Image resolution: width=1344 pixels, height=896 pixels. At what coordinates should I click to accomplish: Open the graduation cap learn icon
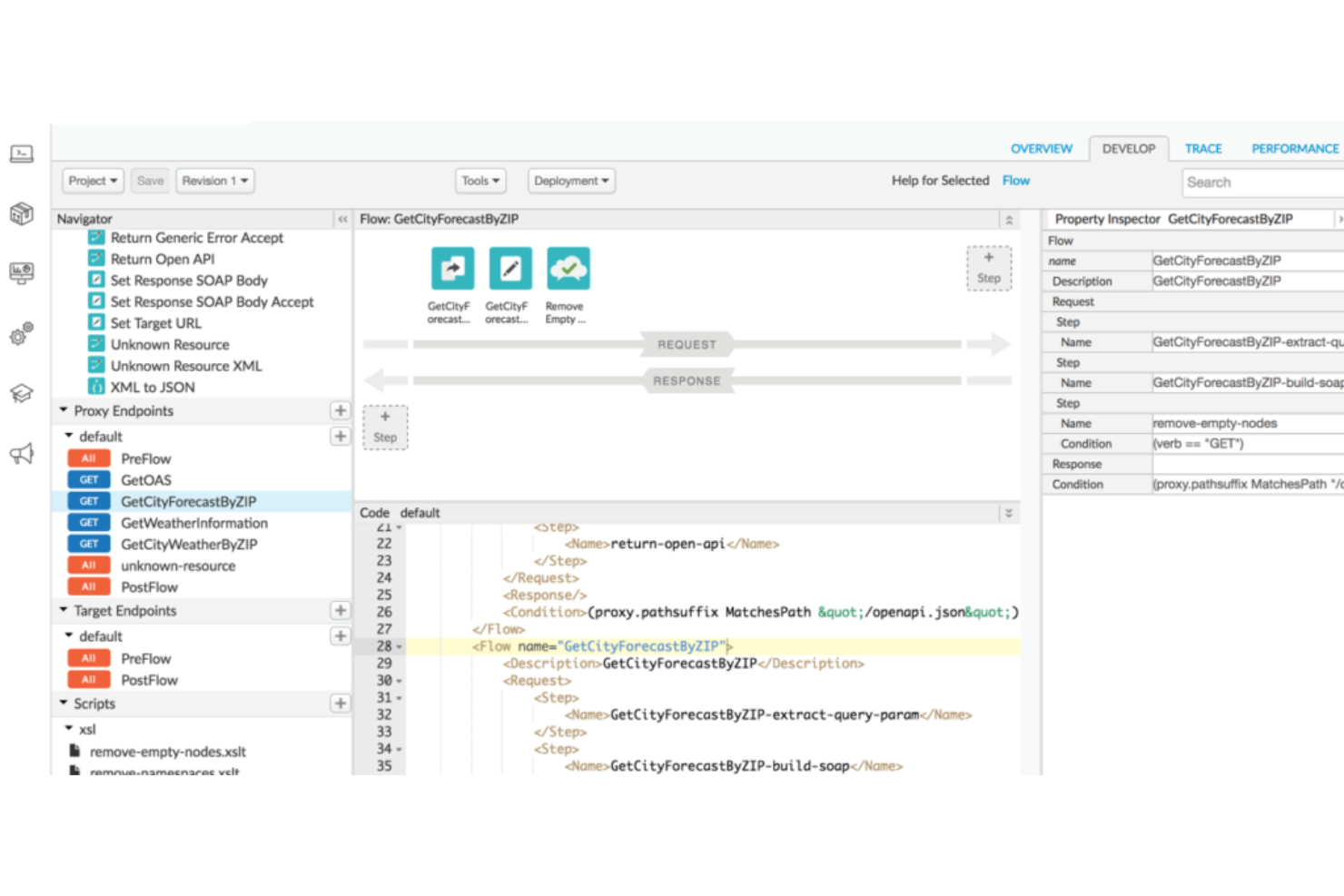click(x=22, y=393)
